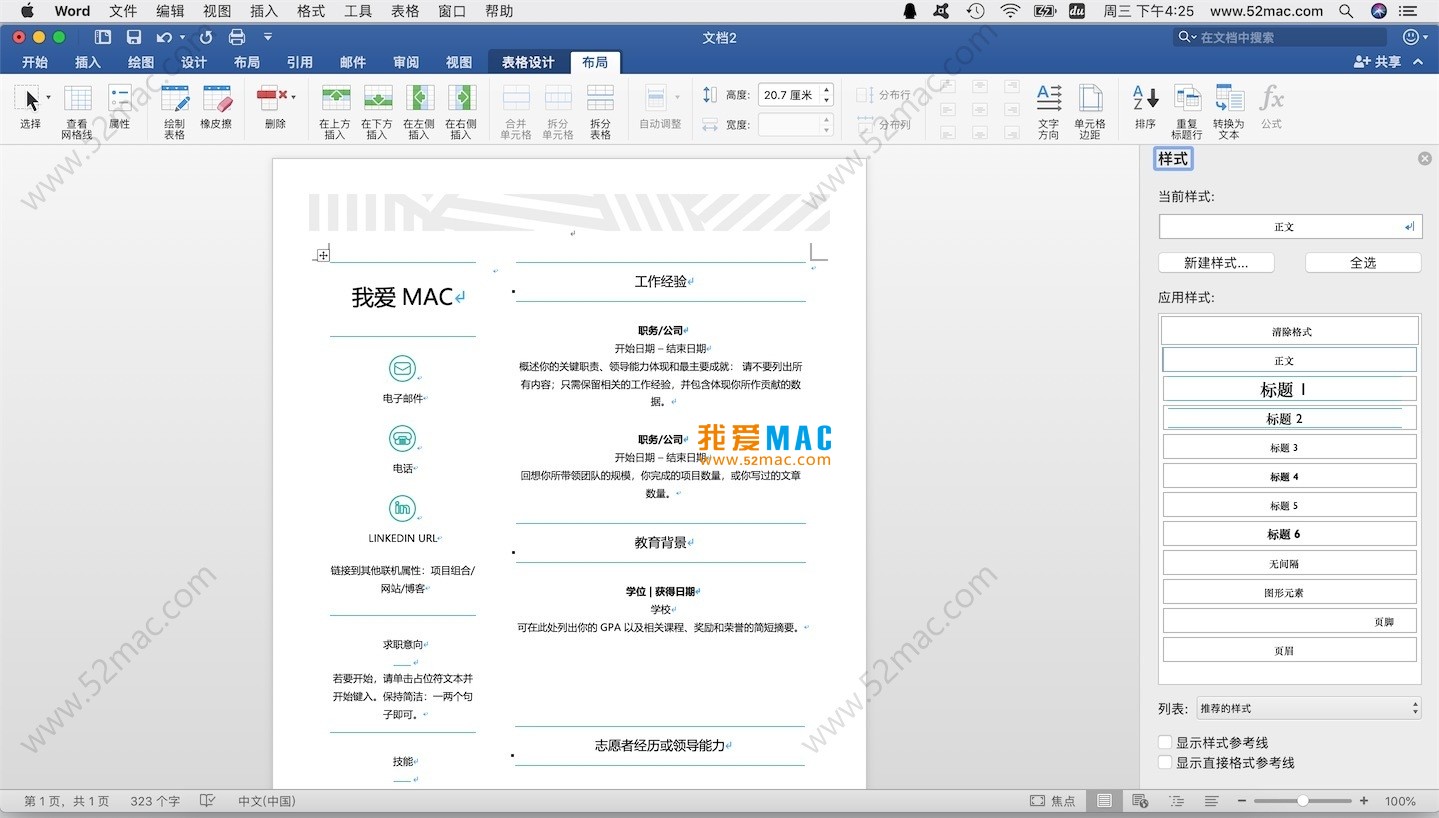Open the Customize Quick Access dropdown
The width and height of the screenshot is (1439, 818).
pyautogui.click(x=267, y=37)
